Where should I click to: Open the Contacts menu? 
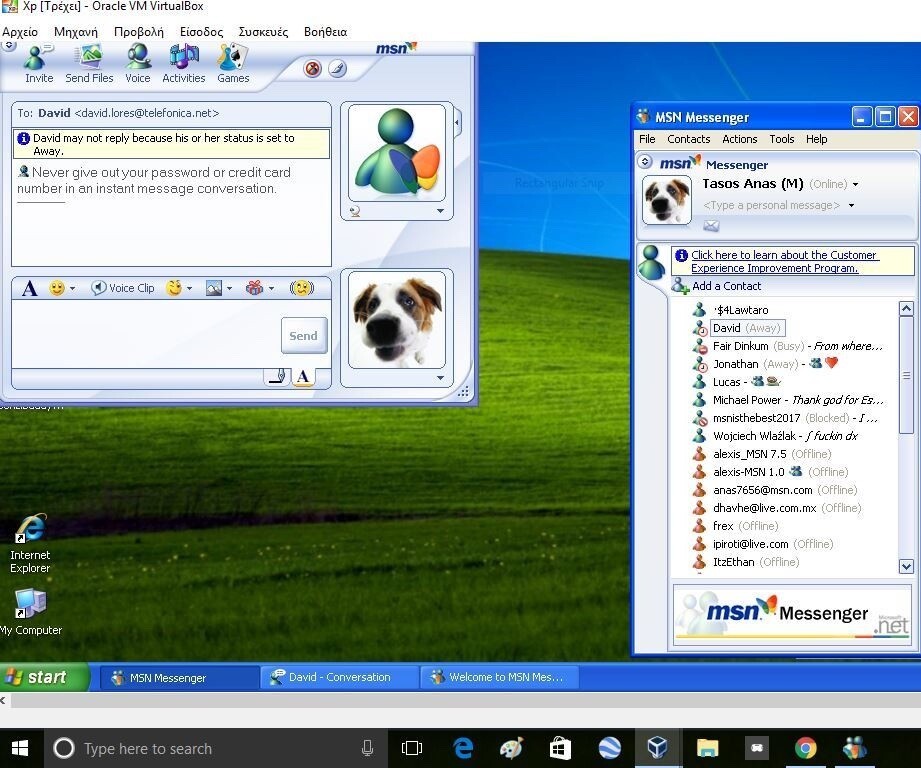point(688,139)
